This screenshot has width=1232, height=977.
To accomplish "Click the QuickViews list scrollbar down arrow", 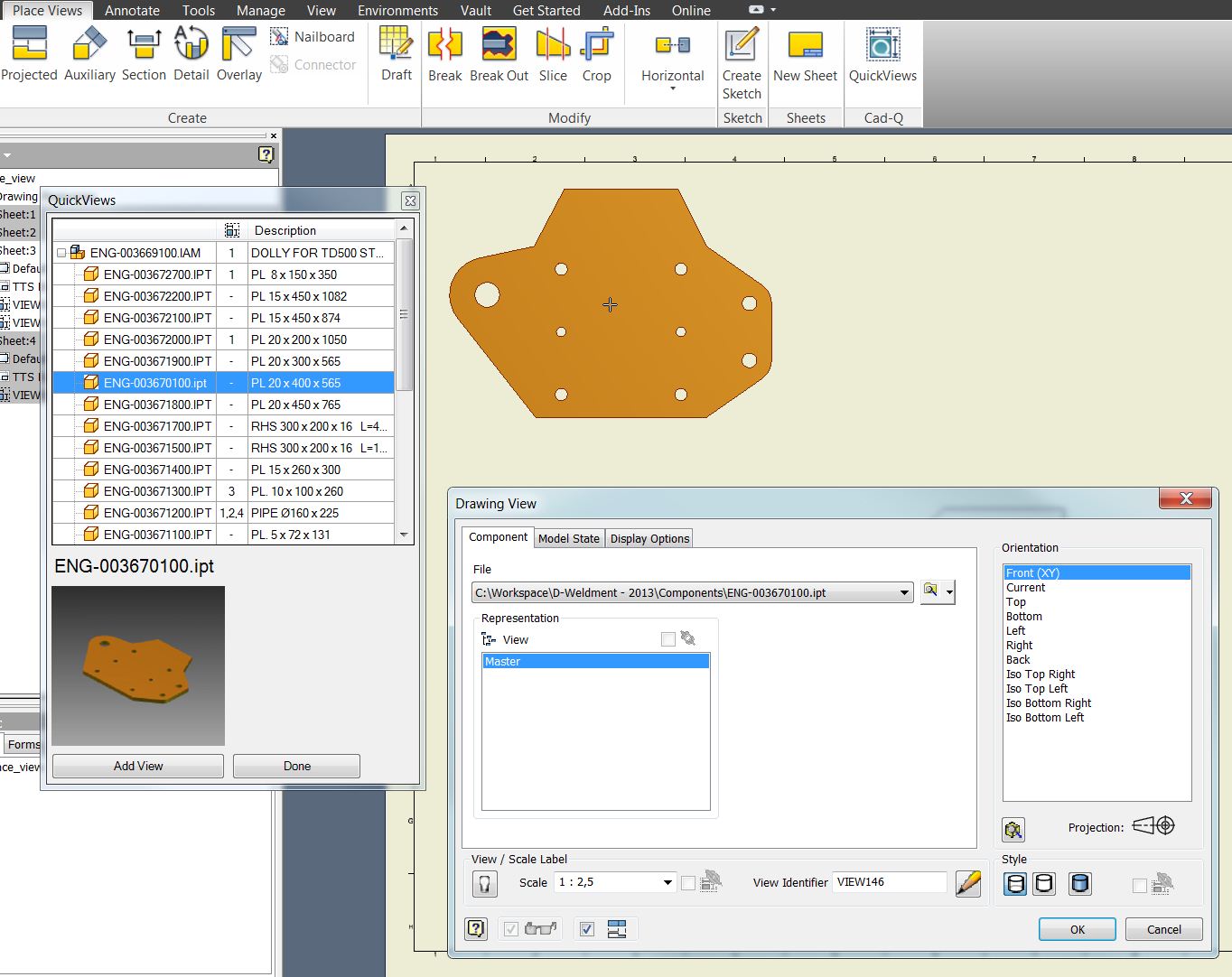I will [x=404, y=535].
